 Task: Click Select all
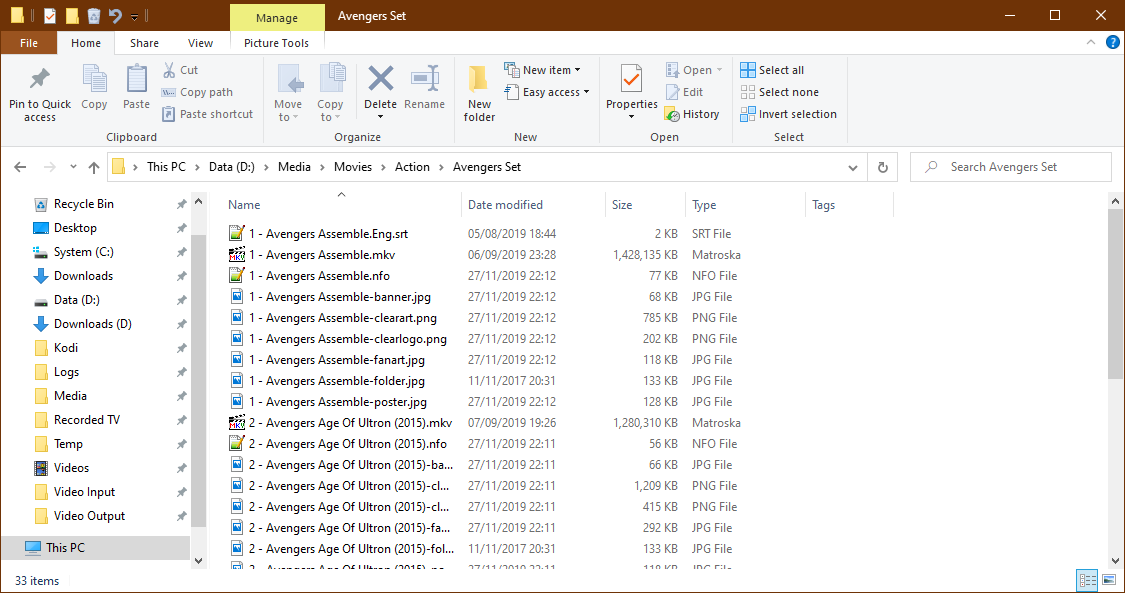point(772,70)
